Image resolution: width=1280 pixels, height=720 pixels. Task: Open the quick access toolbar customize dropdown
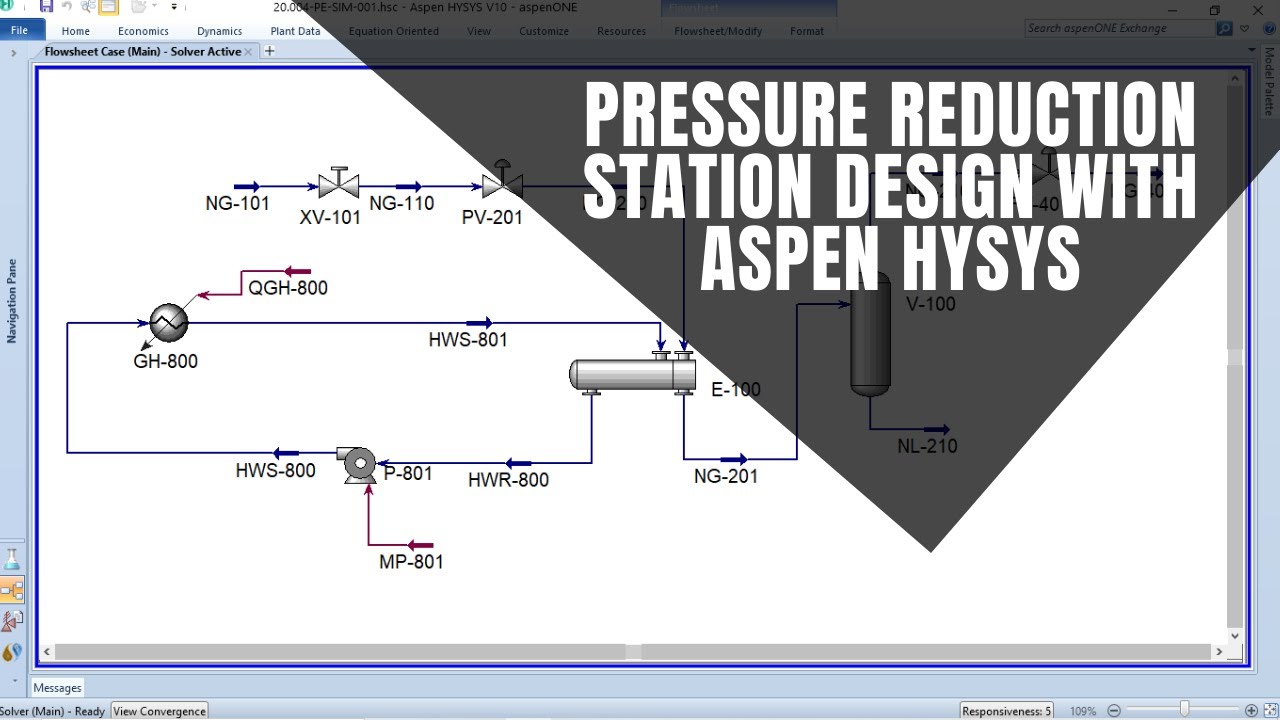[x=174, y=7]
